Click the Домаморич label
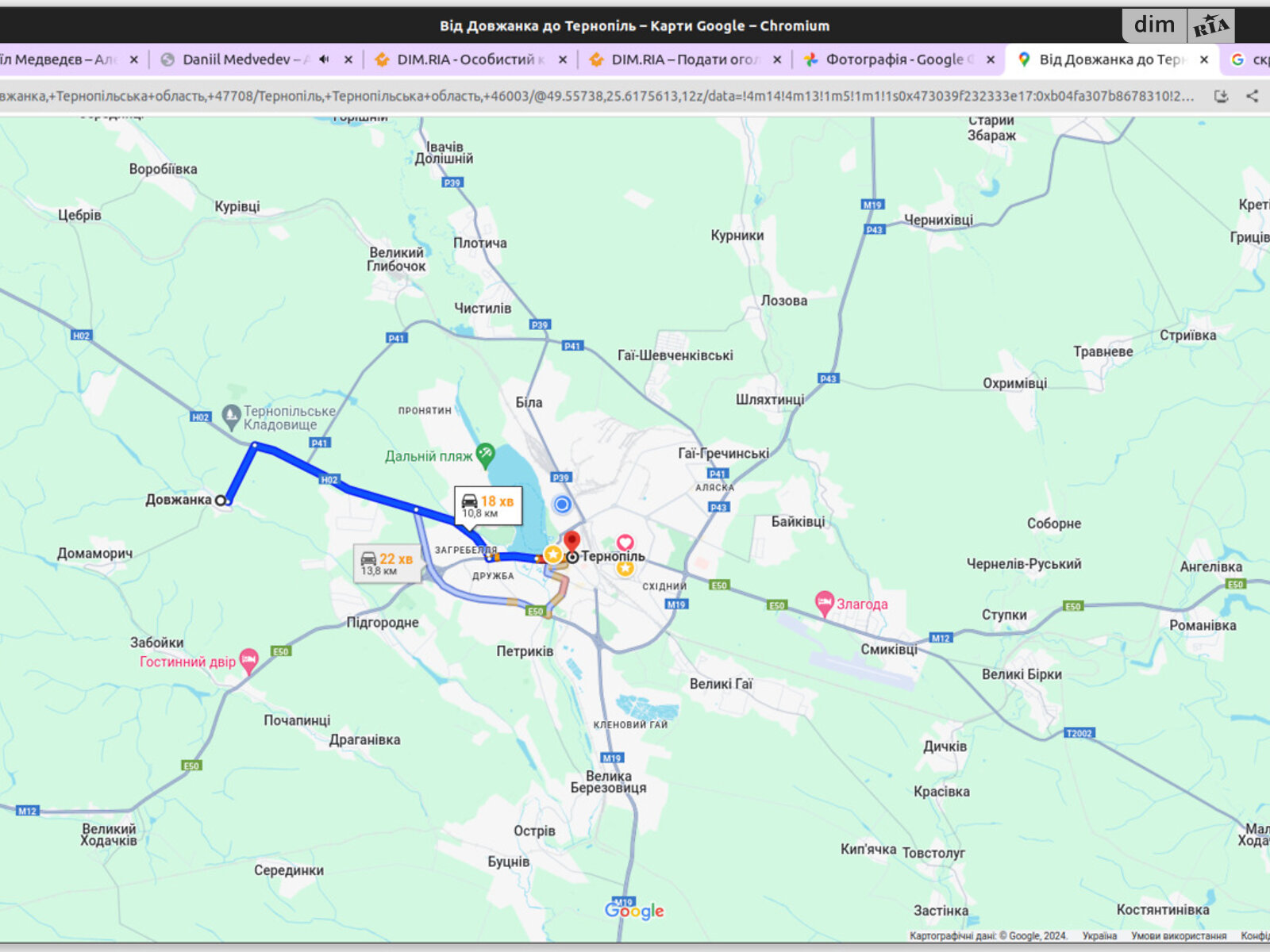This screenshot has height=952, width=1270. coord(94,554)
